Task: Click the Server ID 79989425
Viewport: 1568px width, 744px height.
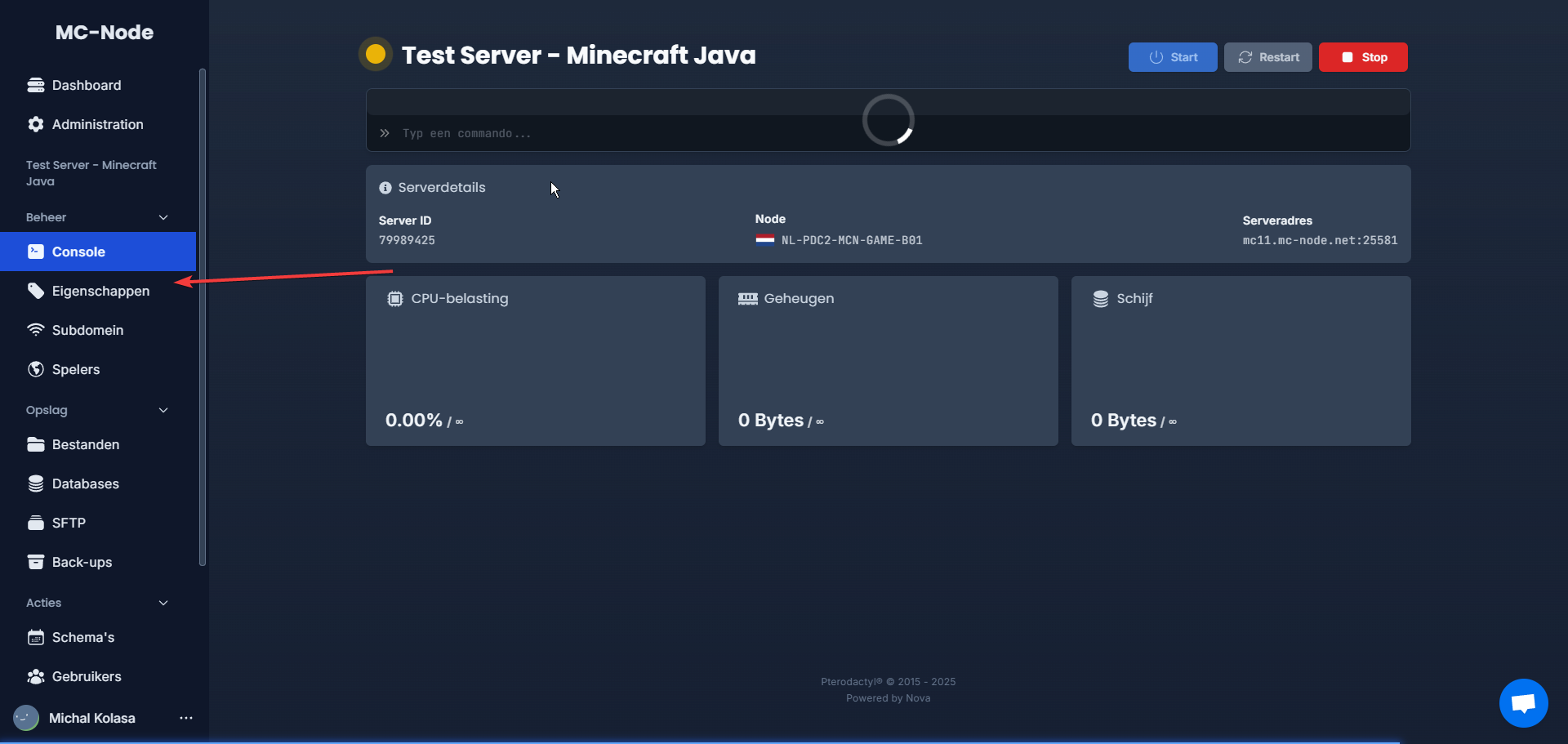Action: (407, 240)
